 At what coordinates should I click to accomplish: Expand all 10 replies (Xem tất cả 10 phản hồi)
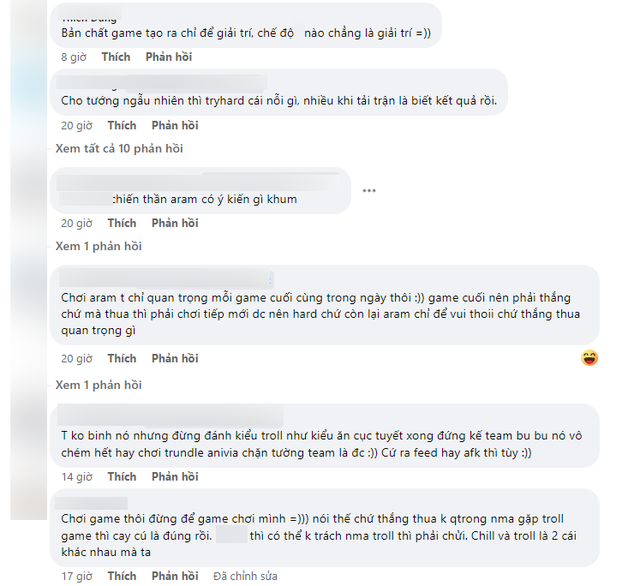coord(119,149)
